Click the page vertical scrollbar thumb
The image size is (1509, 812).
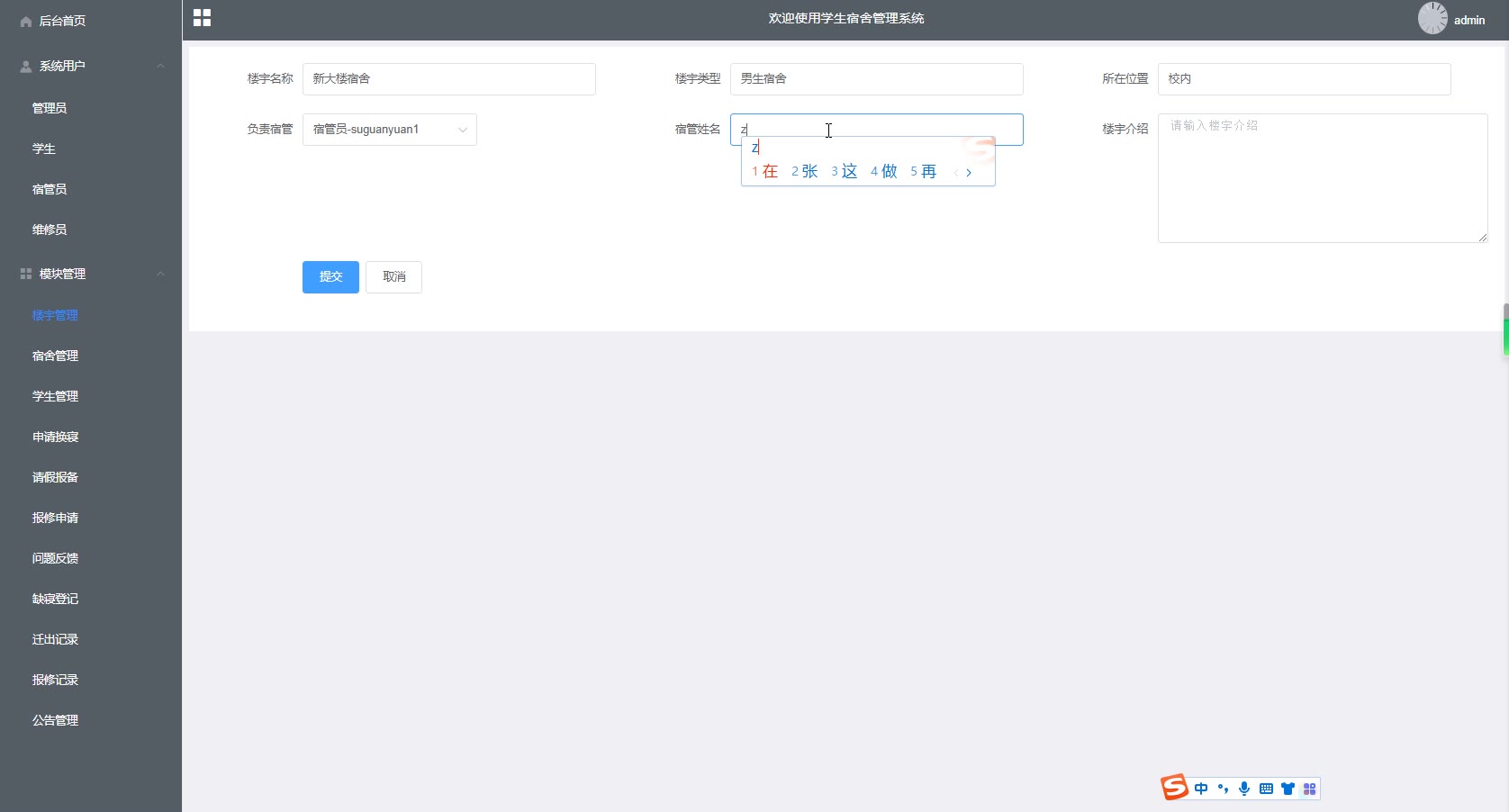[1505, 329]
